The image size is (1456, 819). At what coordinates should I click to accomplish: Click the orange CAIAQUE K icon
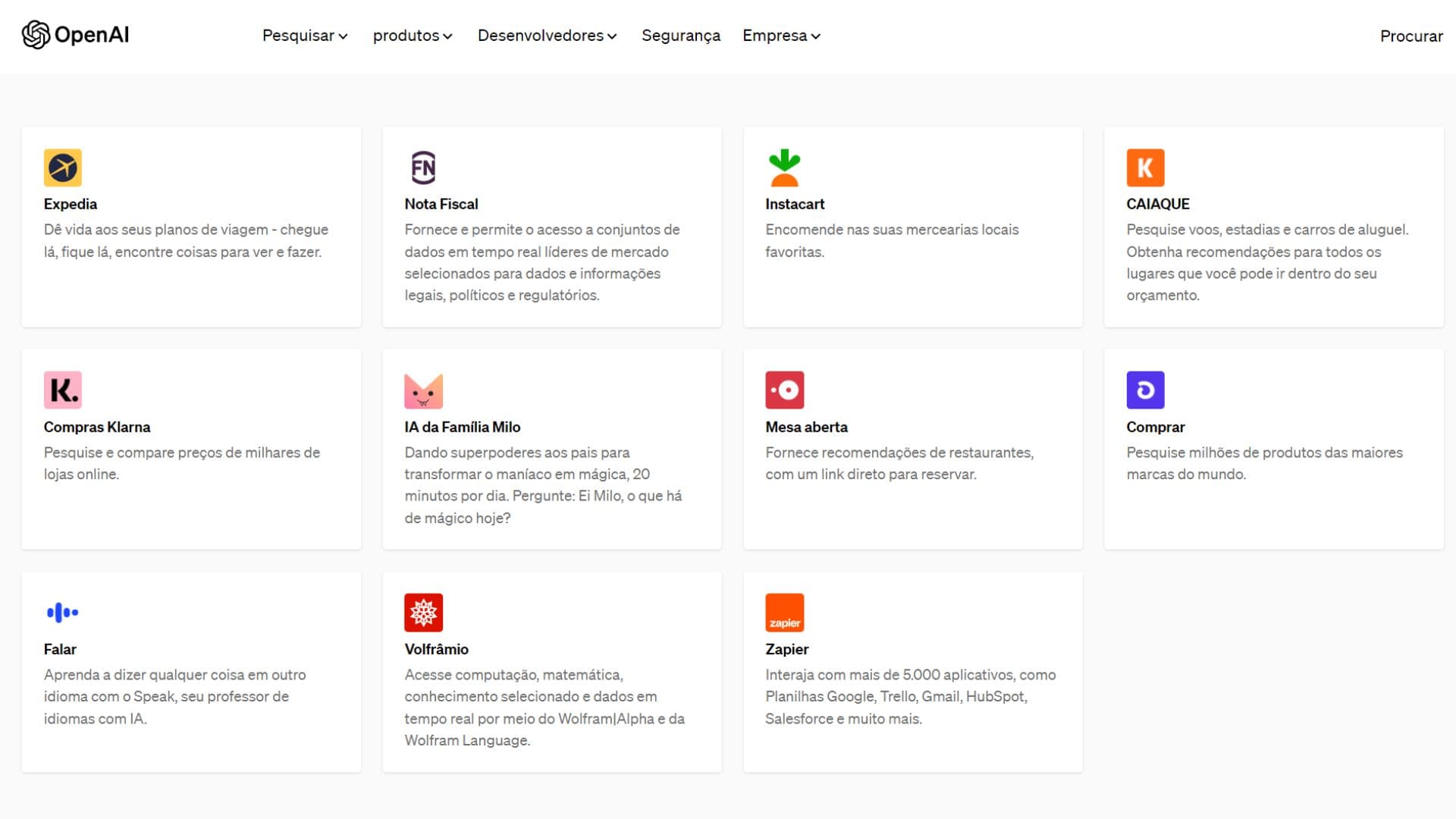pos(1145,168)
